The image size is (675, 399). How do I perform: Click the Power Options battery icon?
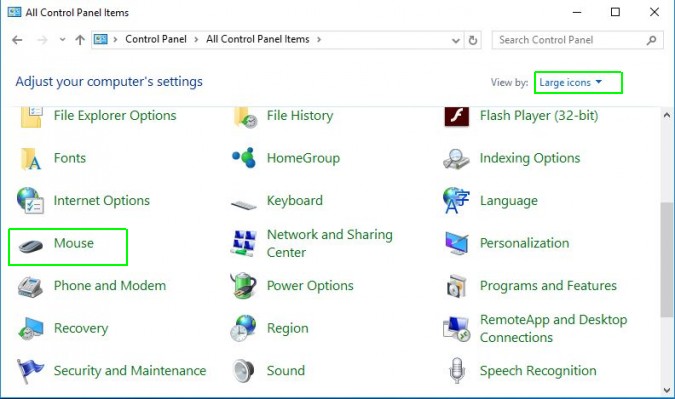[x=243, y=285]
